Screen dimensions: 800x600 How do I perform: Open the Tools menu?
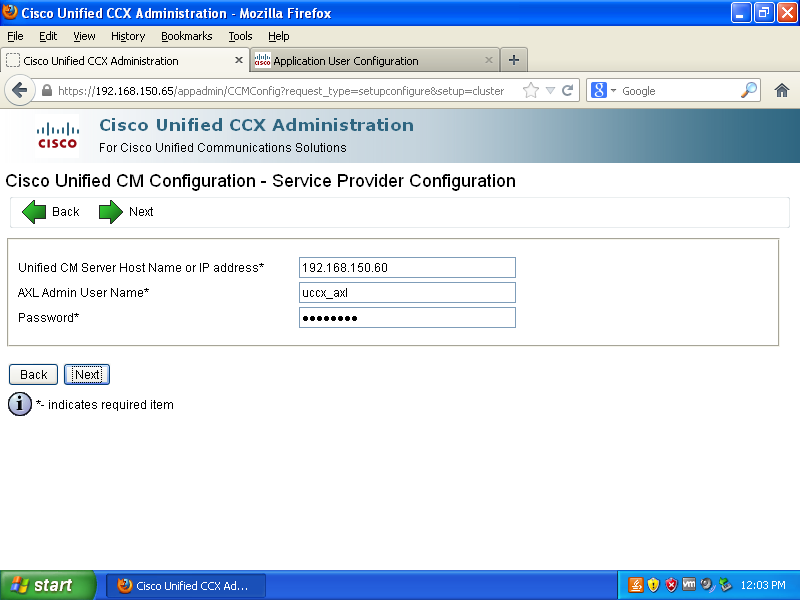coord(240,36)
